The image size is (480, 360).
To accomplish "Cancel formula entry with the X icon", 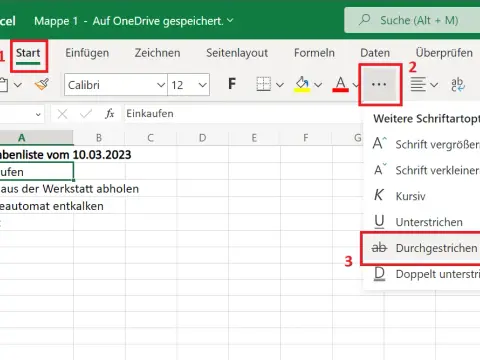I will click(x=62, y=114).
